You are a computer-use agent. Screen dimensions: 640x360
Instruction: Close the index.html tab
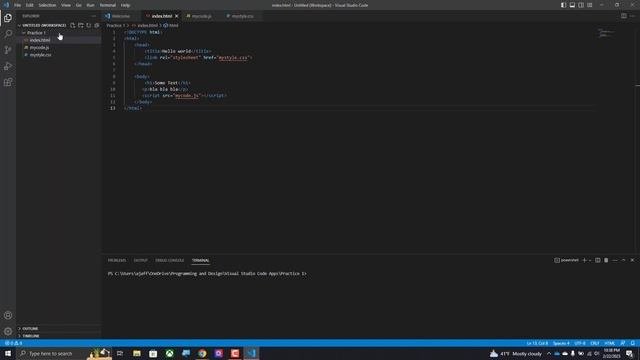tap(177, 16)
